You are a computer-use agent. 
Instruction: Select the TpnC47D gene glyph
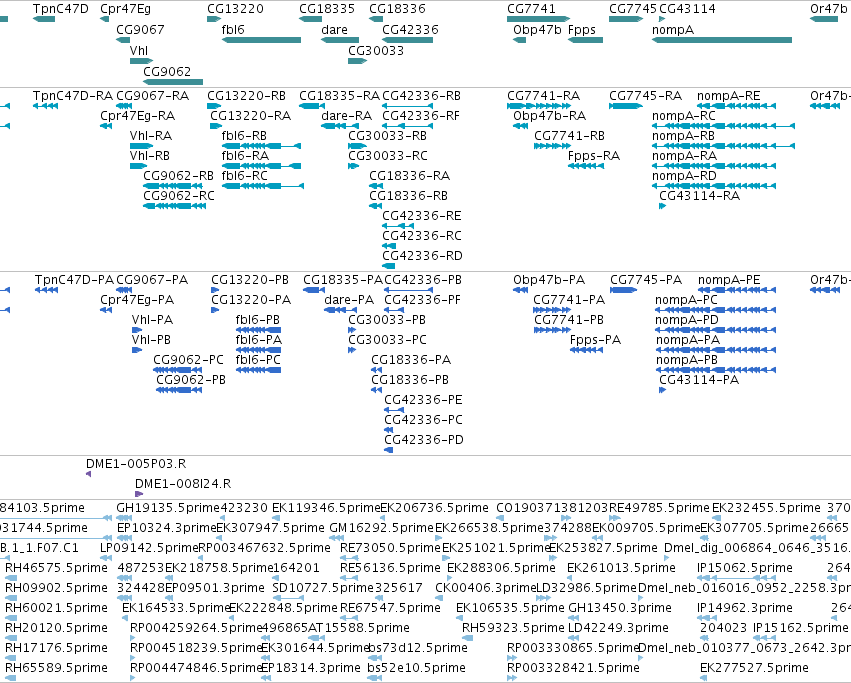point(44,19)
